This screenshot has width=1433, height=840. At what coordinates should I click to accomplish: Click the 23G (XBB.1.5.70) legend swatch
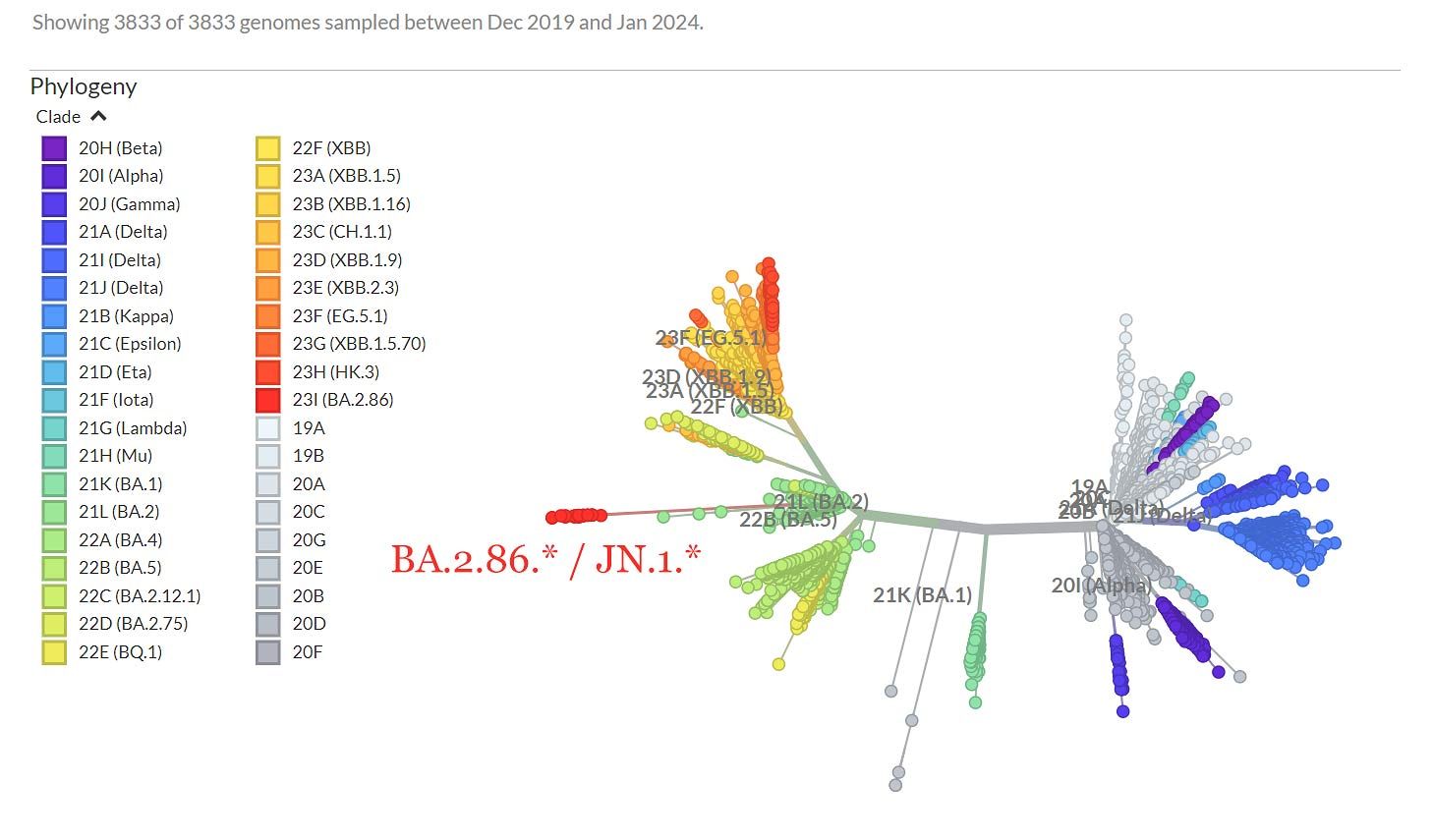pos(268,344)
